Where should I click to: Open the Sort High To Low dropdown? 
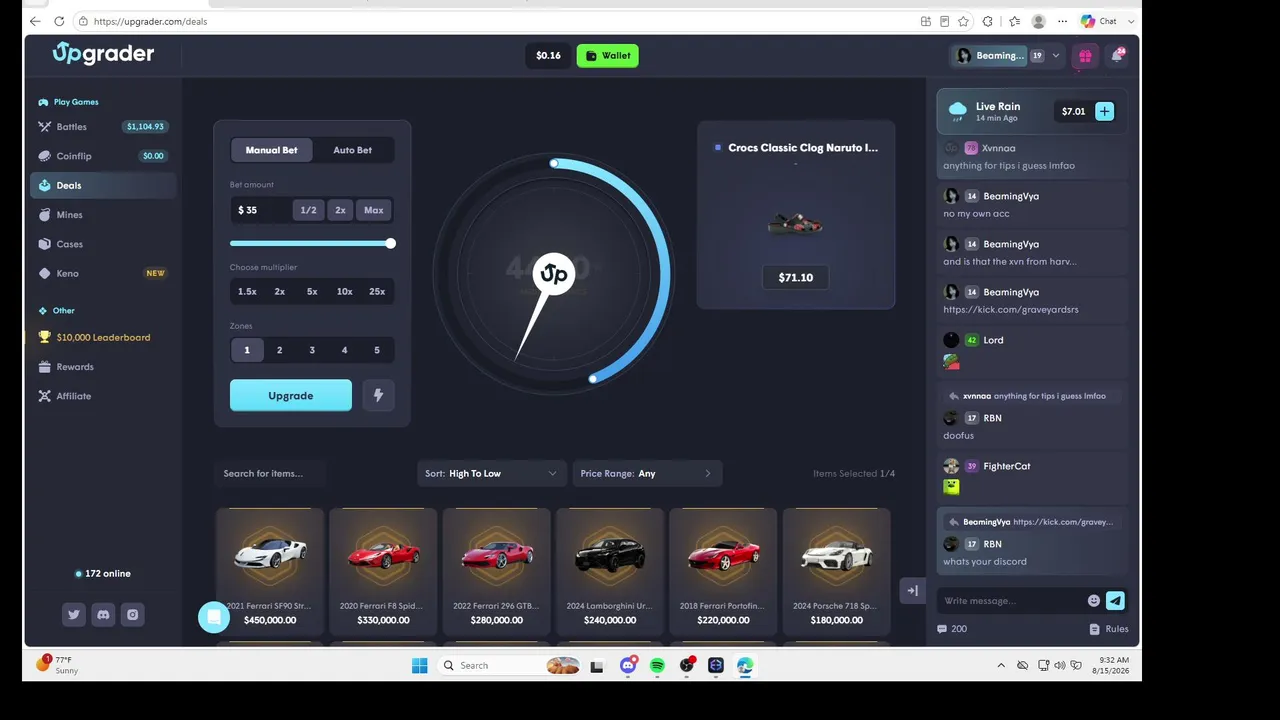[491, 473]
